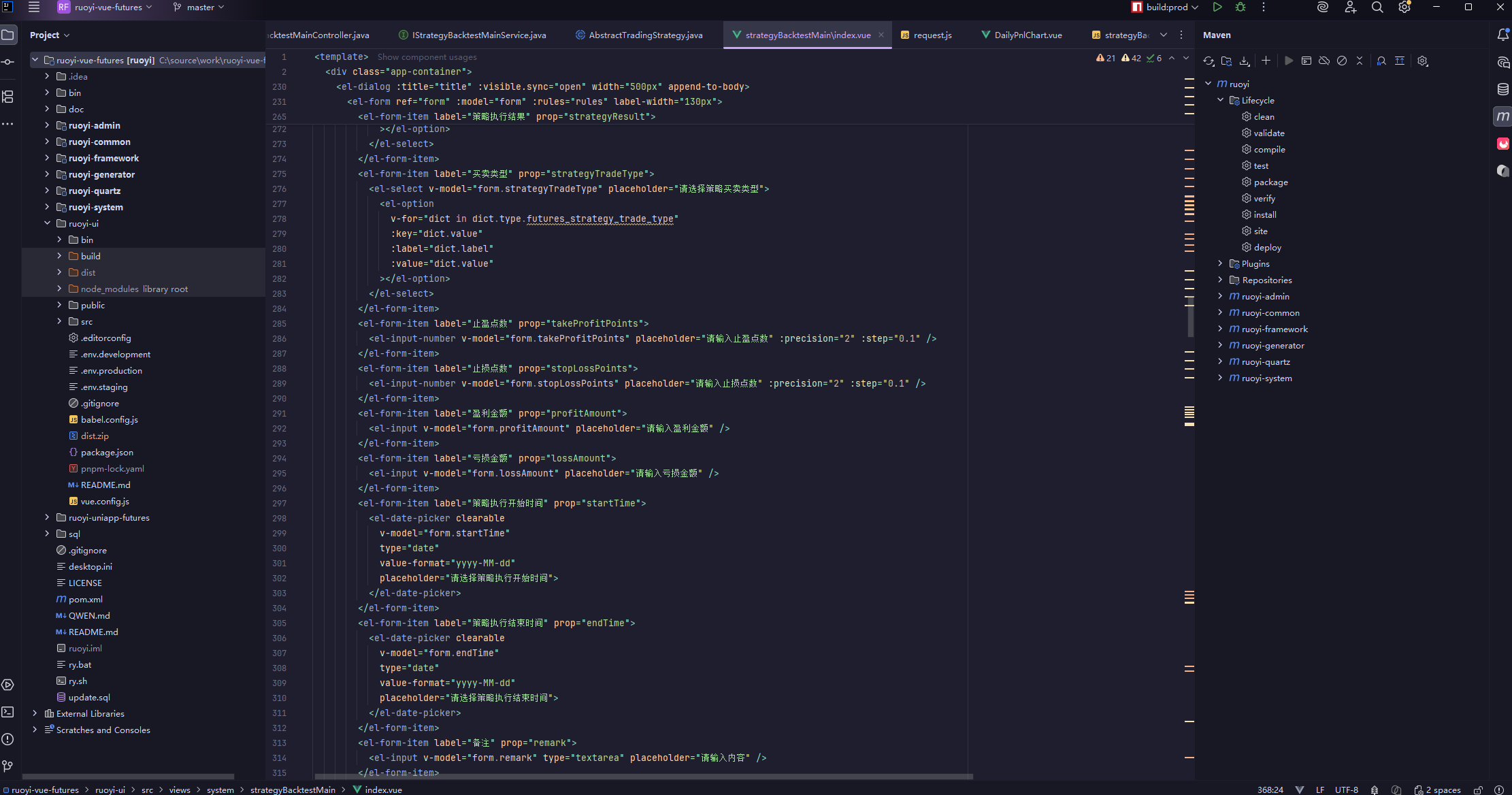Switch to AbstractTradingStrategy.java tab
This screenshot has width=1512, height=795.
(x=644, y=35)
